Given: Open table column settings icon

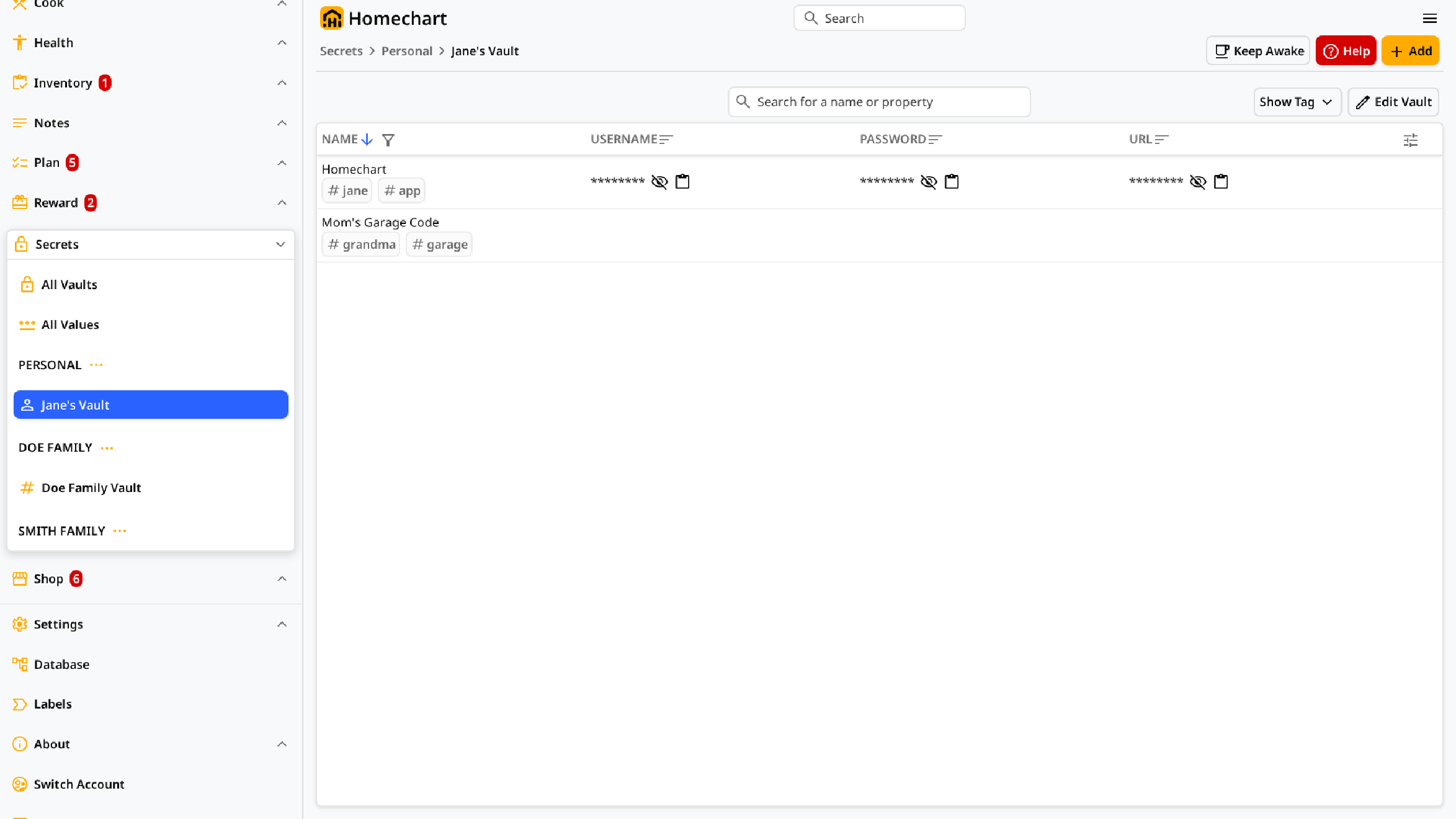Looking at the screenshot, I should tap(1411, 140).
